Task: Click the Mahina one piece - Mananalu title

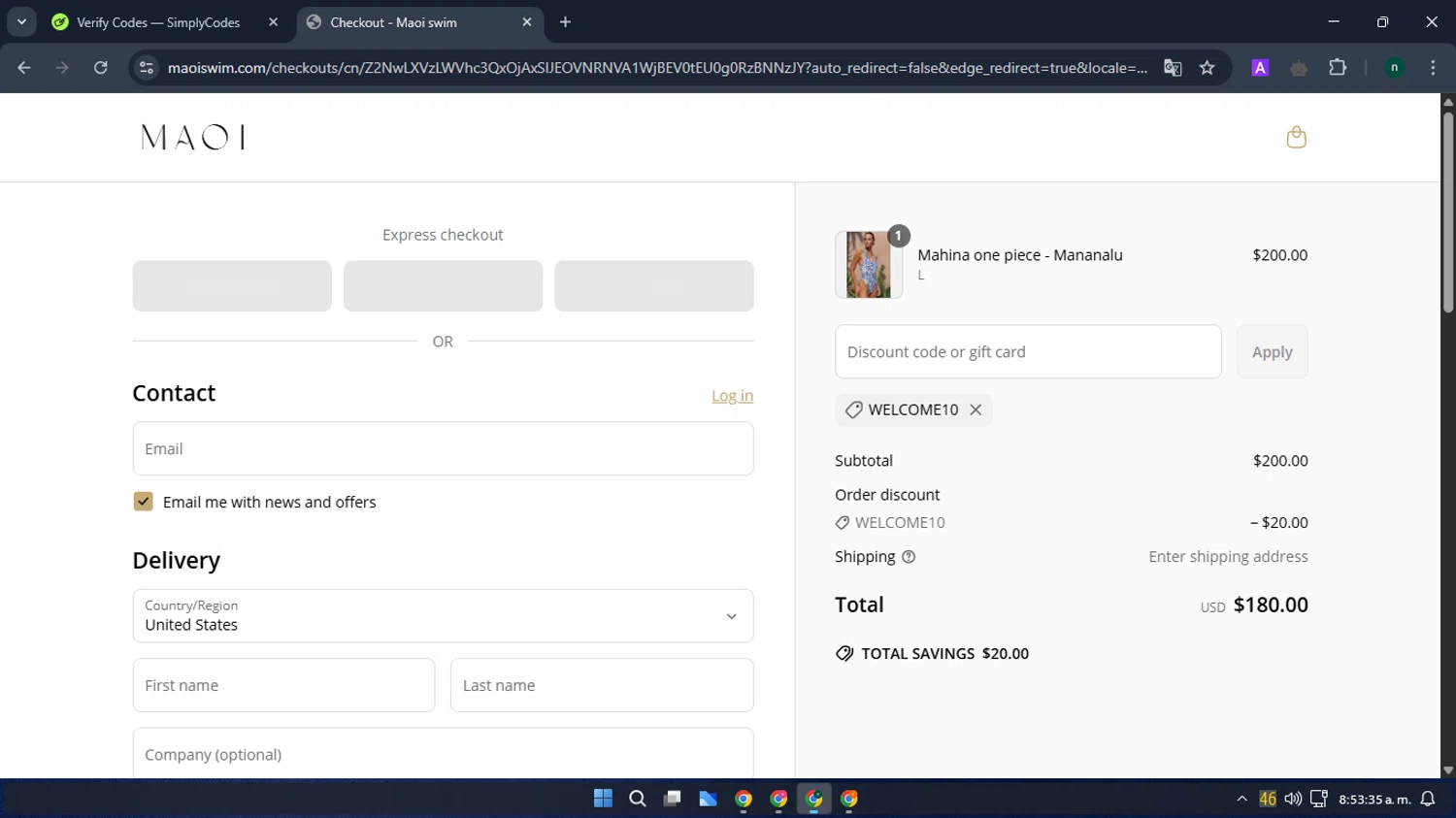Action: pos(1020,255)
